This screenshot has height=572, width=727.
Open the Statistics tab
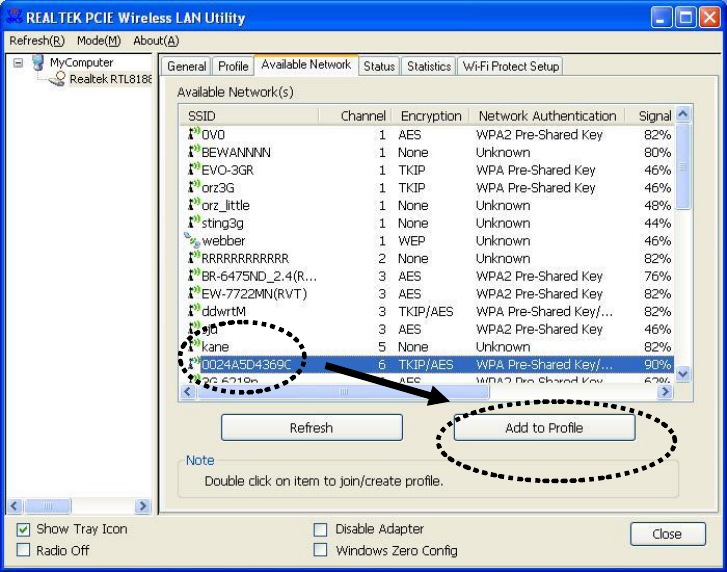[429, 66]
